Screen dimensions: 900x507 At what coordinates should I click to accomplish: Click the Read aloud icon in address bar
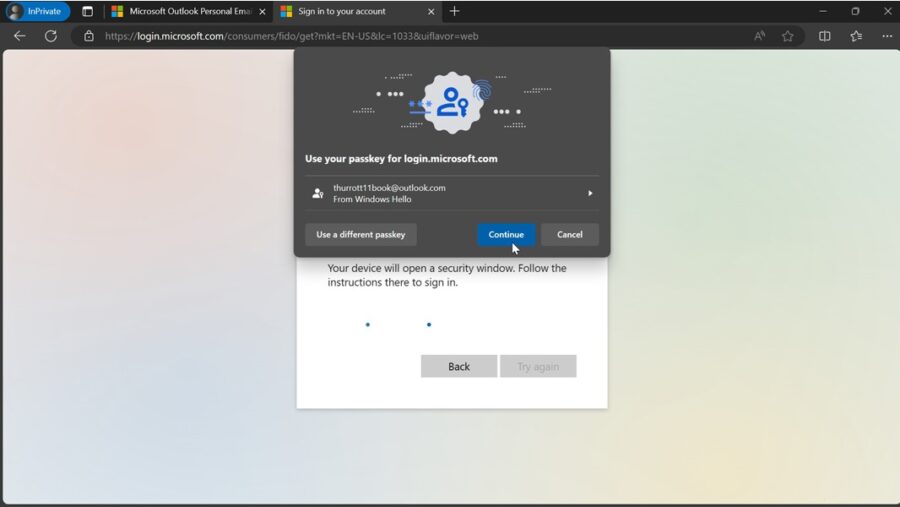click(x=759, y=36)
